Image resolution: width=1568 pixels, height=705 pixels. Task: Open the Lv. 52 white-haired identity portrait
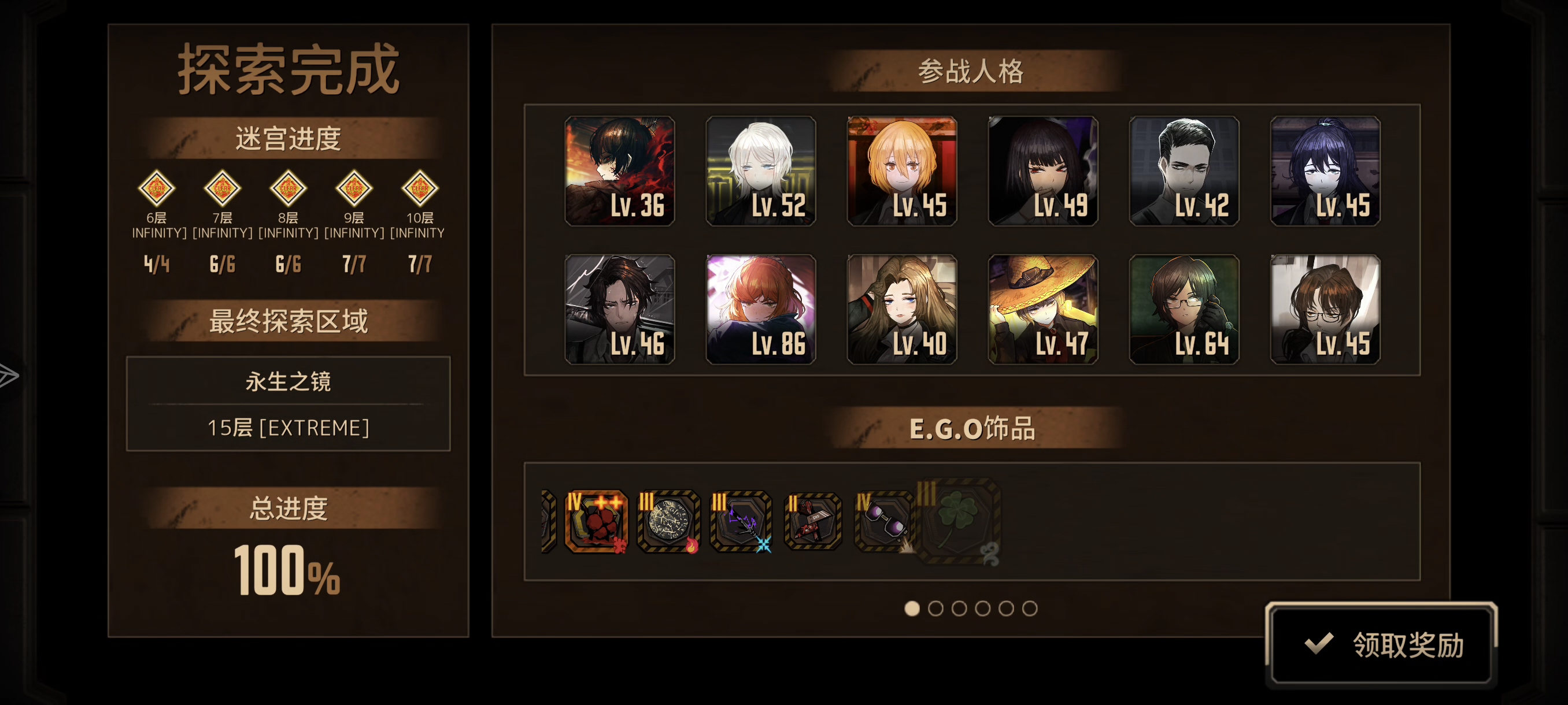tap(761, 171)
